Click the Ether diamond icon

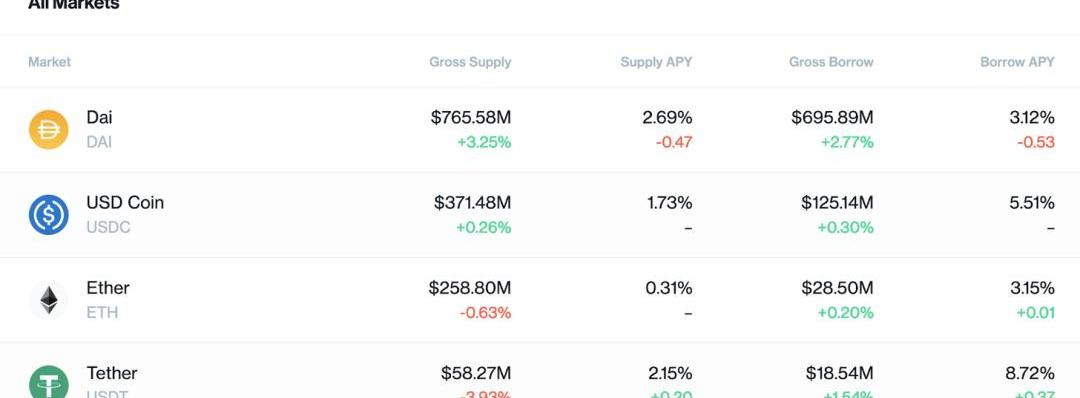click(48, 300)
